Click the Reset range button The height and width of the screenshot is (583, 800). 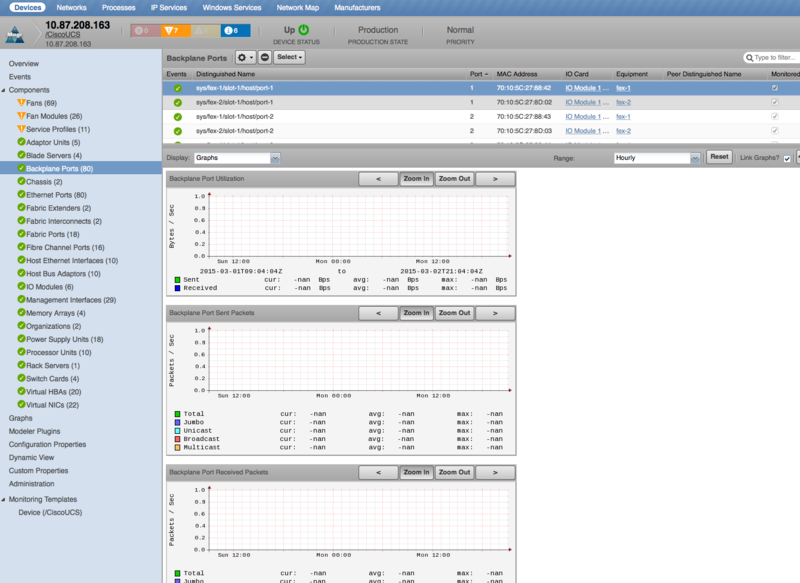point(719,157)
